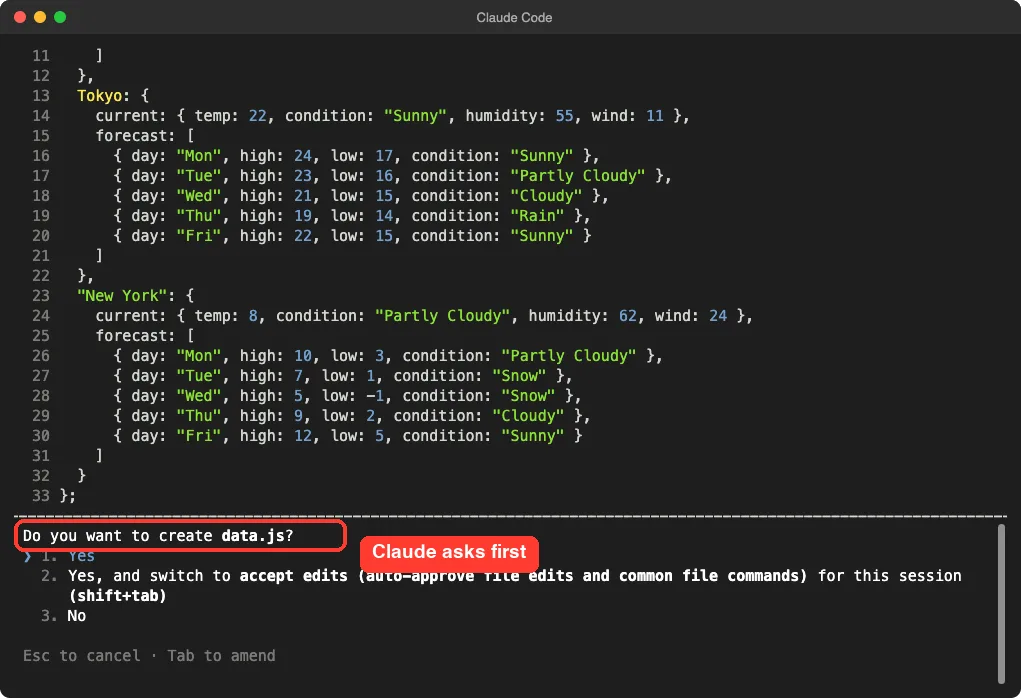The height and width of the screenshot is (698, 1021).
Task: Choose Yes and switch to accept edits option
Action: 501,585
